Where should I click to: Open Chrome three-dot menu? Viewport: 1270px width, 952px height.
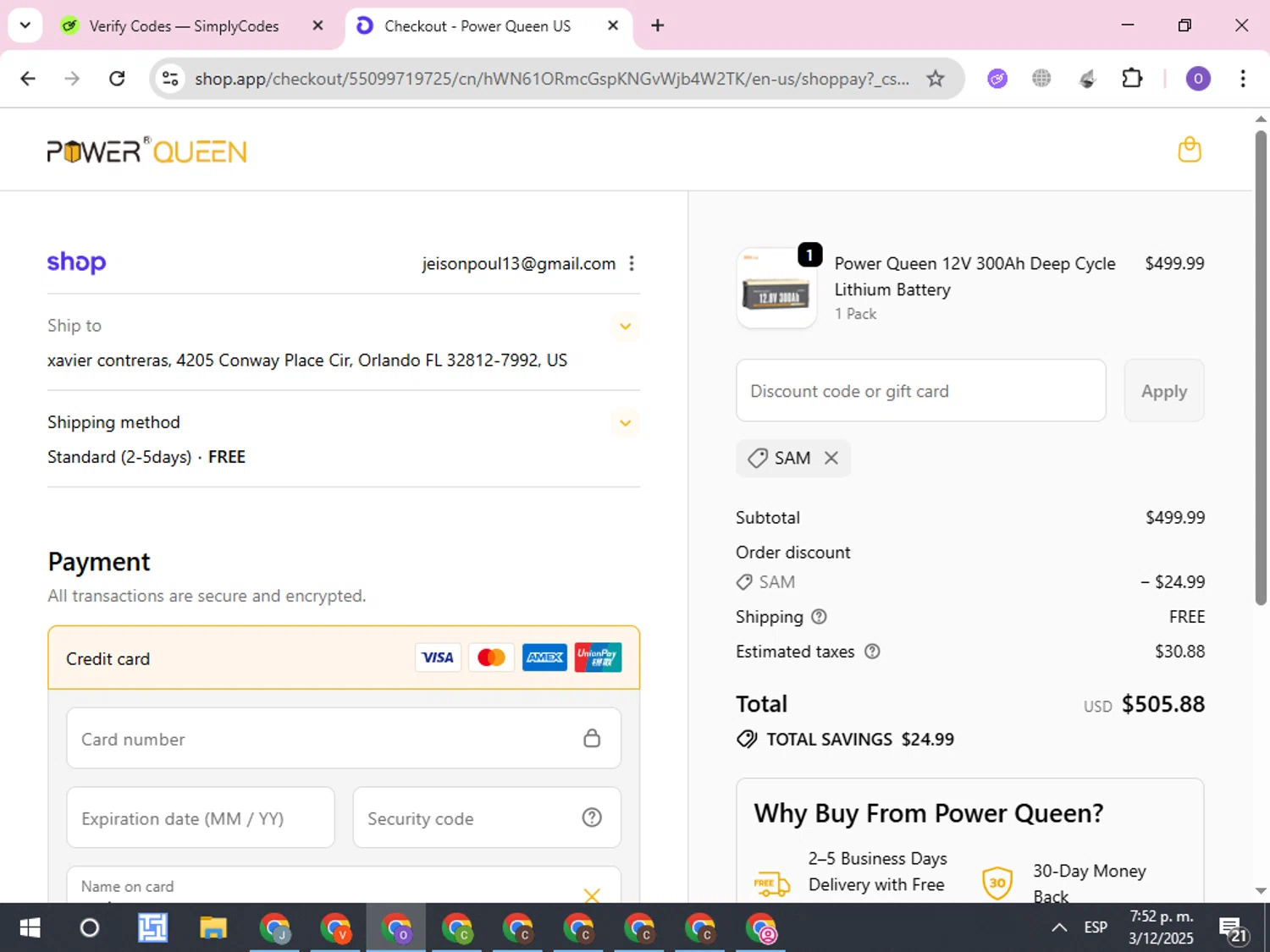pos(1242,79)
